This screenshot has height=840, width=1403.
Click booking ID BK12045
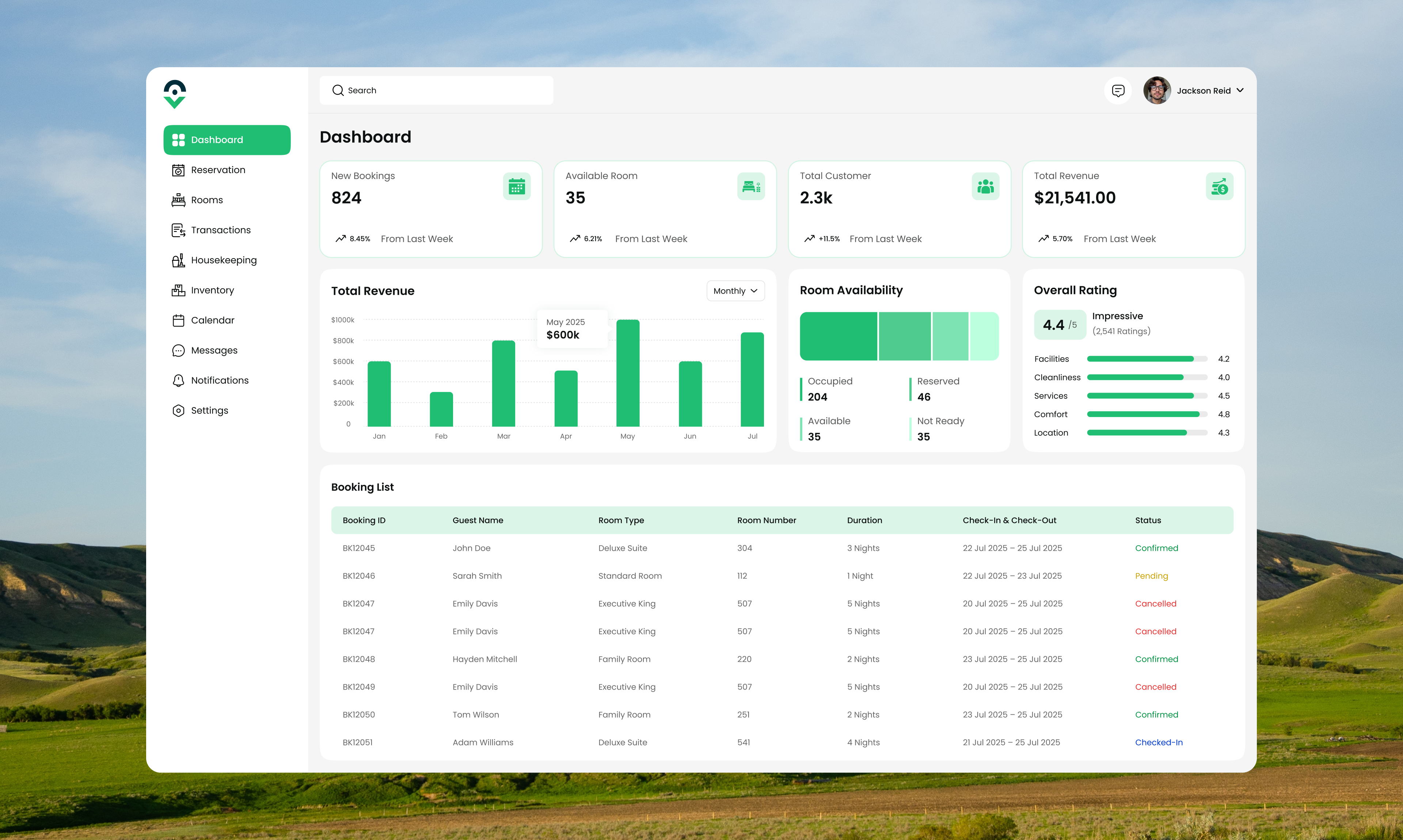pos(359,548)
